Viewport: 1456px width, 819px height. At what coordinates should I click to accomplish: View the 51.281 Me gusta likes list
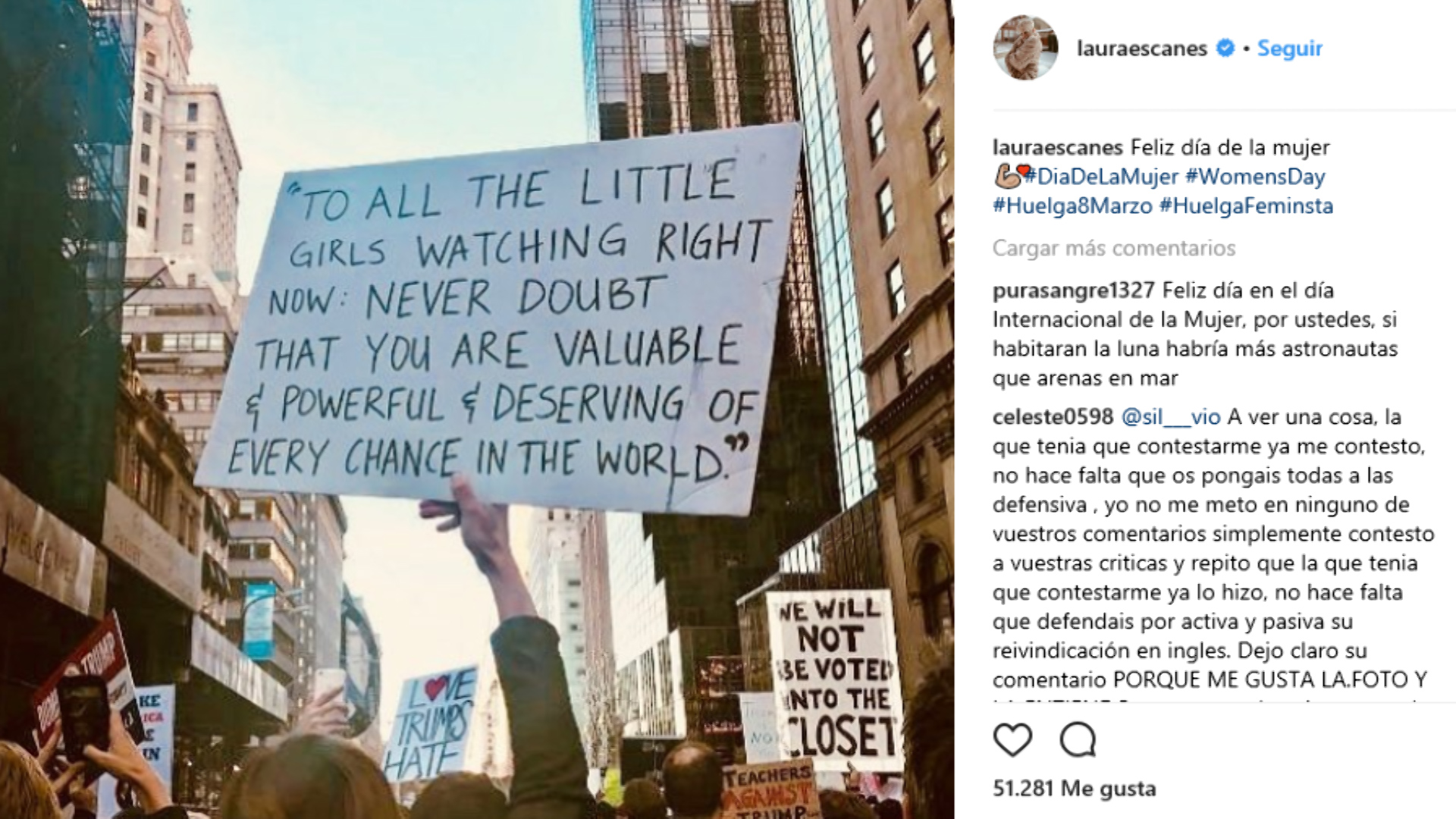[x=1074, y=788]
